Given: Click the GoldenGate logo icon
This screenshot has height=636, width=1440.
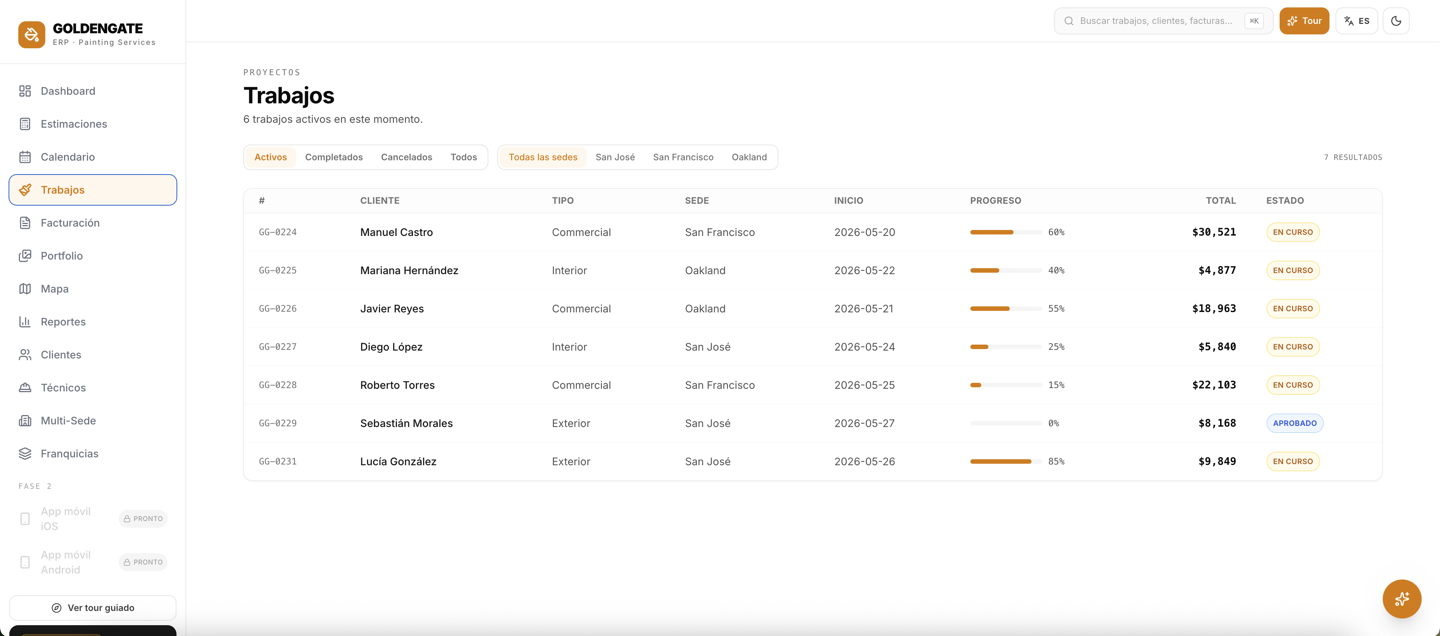Looking at the screenshot, I should coord(32,35).
